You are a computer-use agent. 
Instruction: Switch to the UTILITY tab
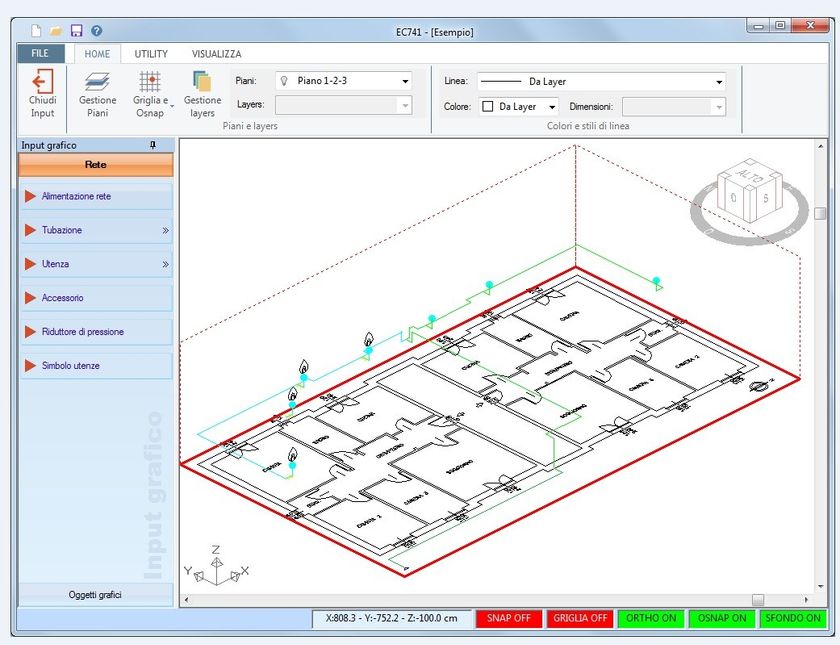[x=151, y=54]
